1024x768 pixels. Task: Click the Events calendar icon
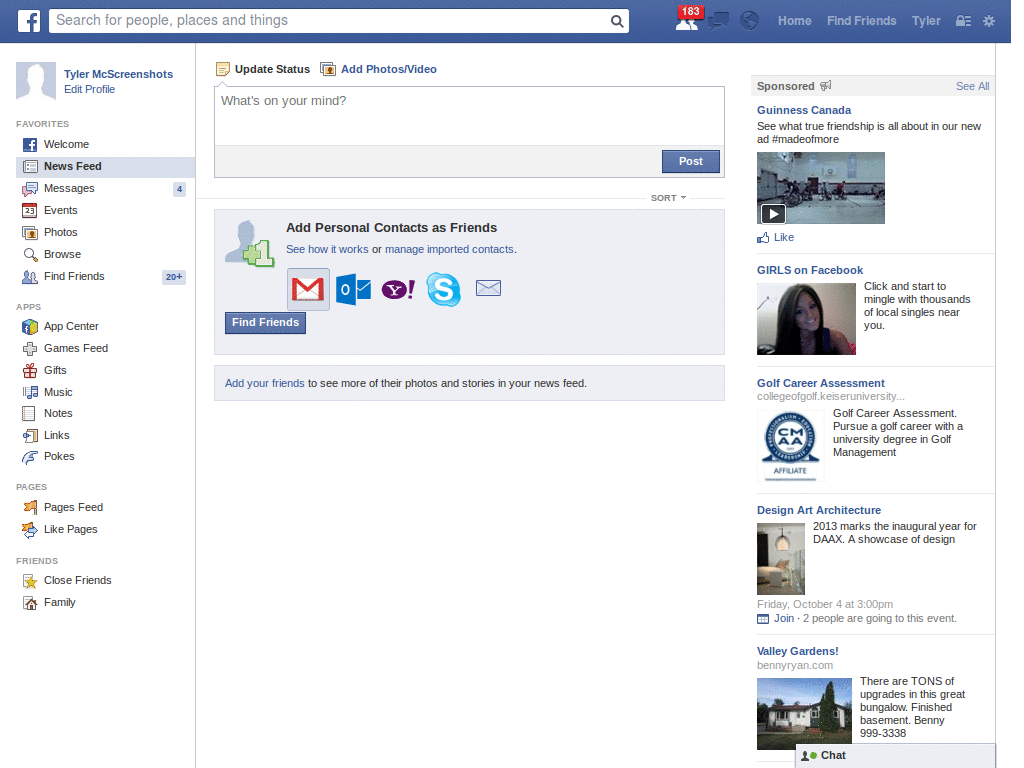pos(30,210)
